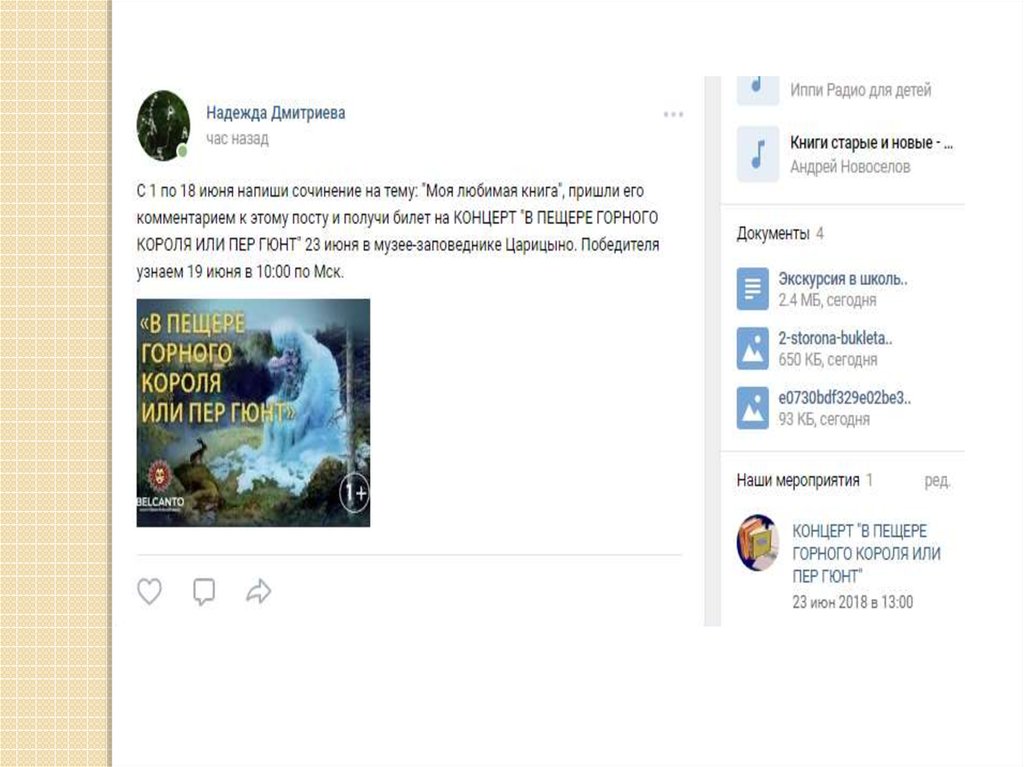Screen dimensions: 1024x767
Task: Open the e0730bdf329e02be3 image file icon
Action: pyautogui.click(x=753, y=408)
